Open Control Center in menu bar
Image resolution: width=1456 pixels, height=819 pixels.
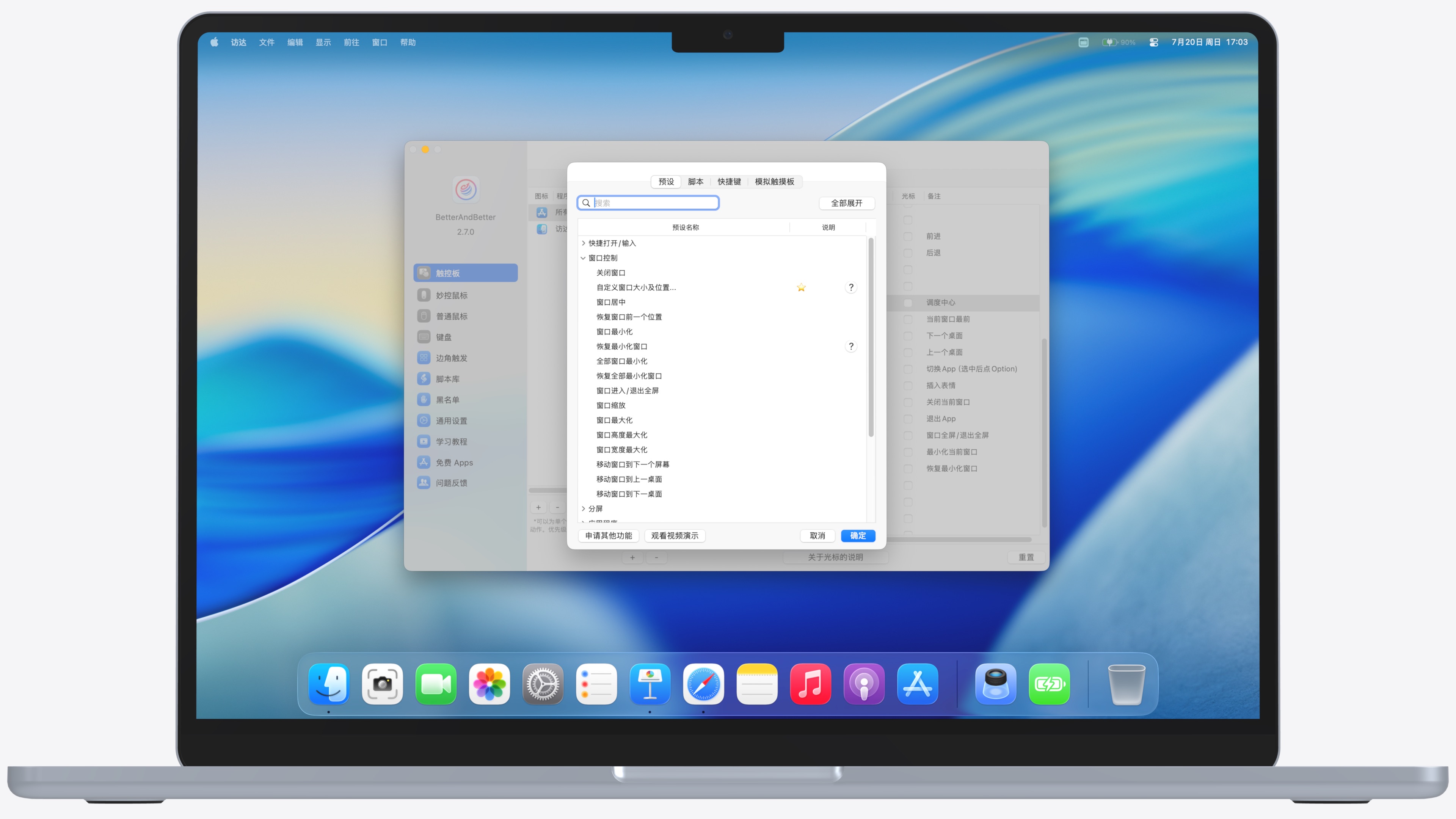point(1153,42)
